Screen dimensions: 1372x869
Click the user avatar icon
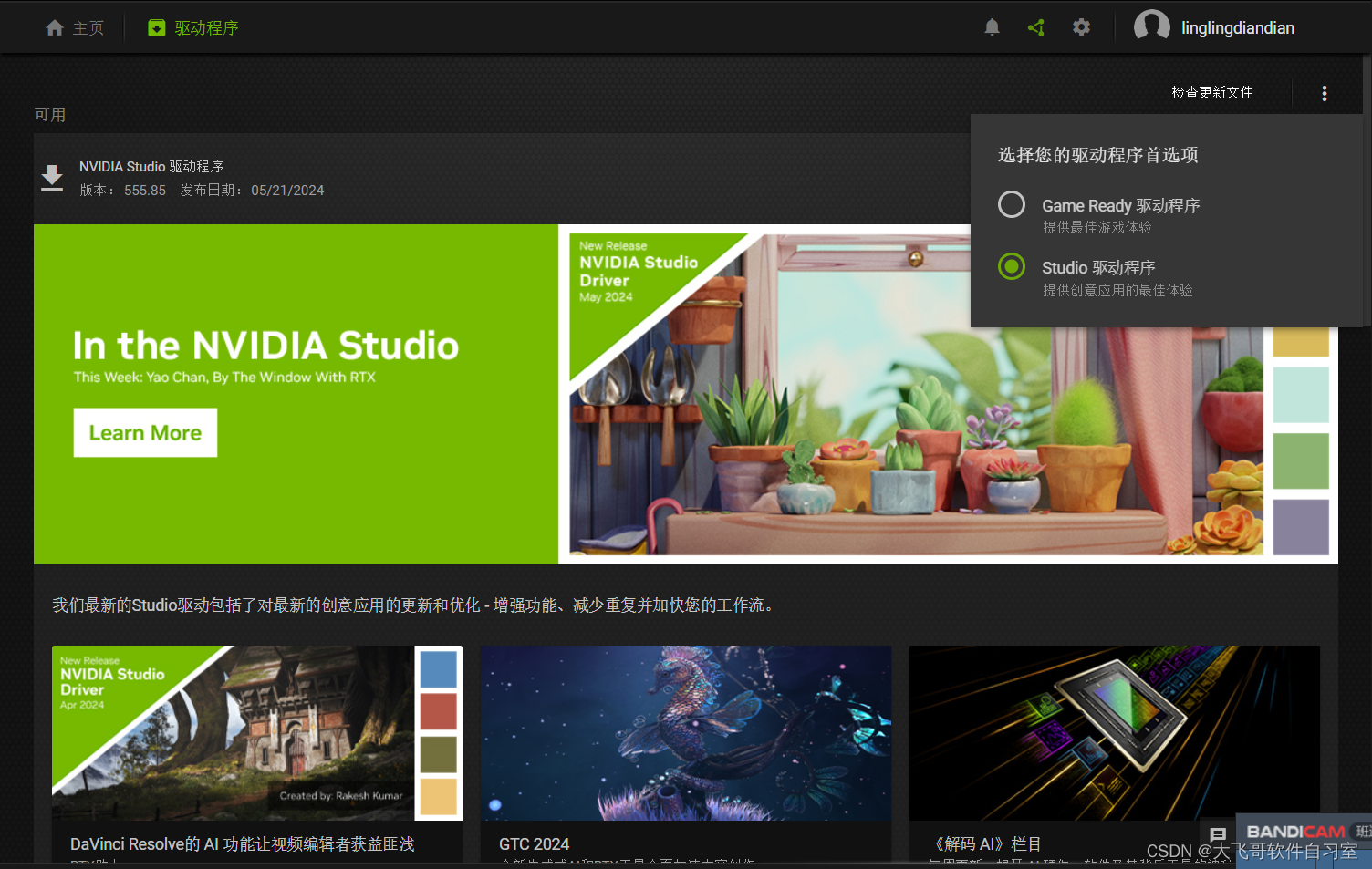(1151, 26)
